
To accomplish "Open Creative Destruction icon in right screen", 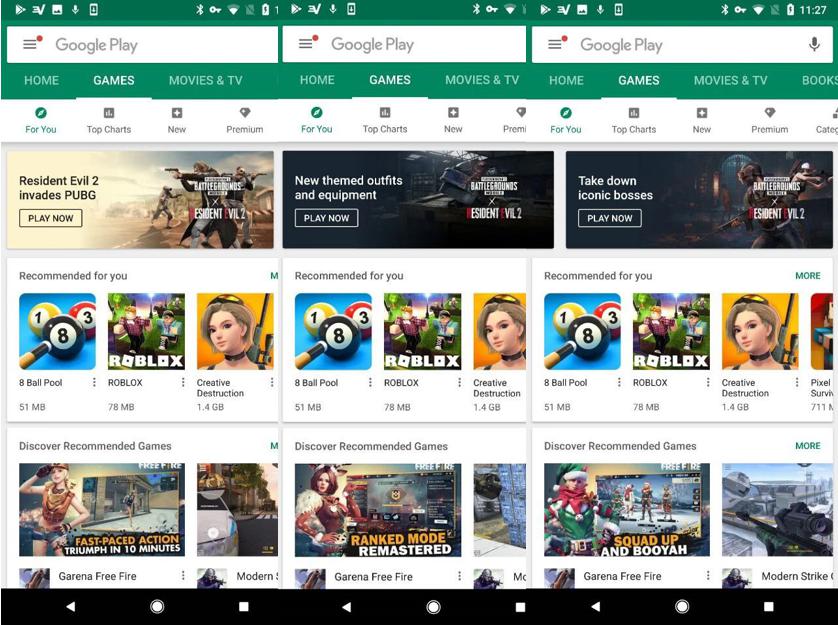I will [x=760, y=331].
